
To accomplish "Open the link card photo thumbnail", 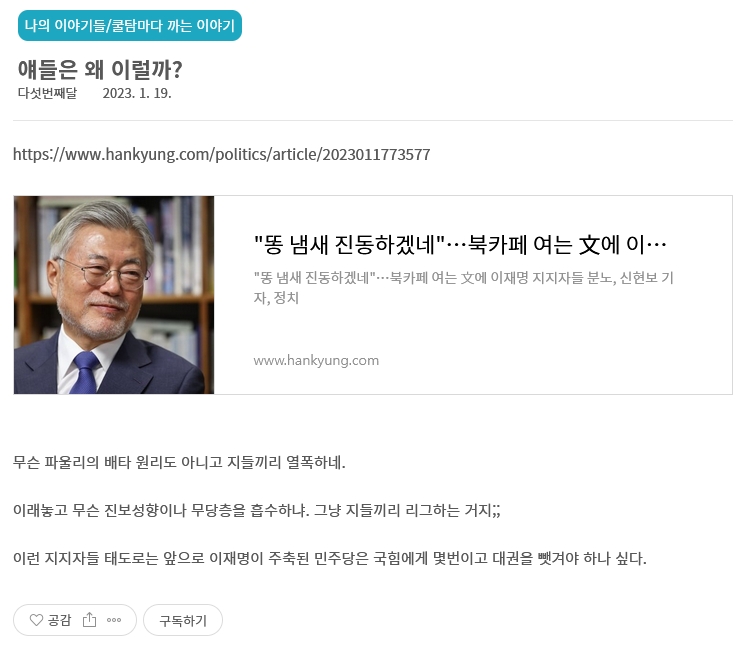I will point(114,295).
